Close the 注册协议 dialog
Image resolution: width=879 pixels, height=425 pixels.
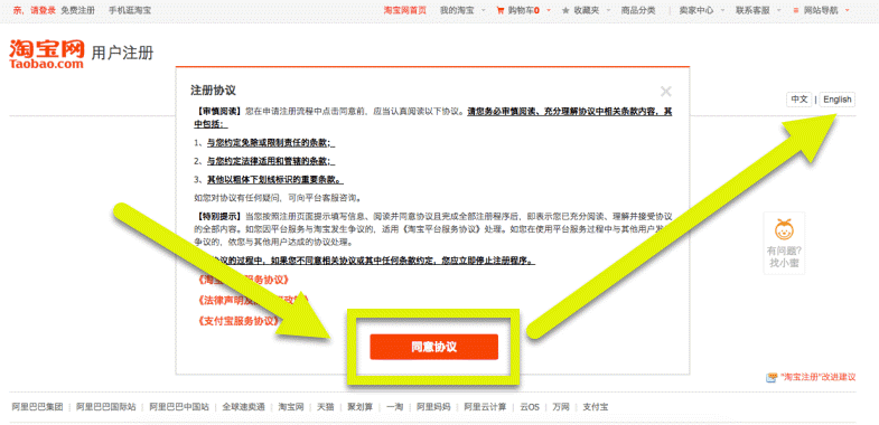point(665,91)
